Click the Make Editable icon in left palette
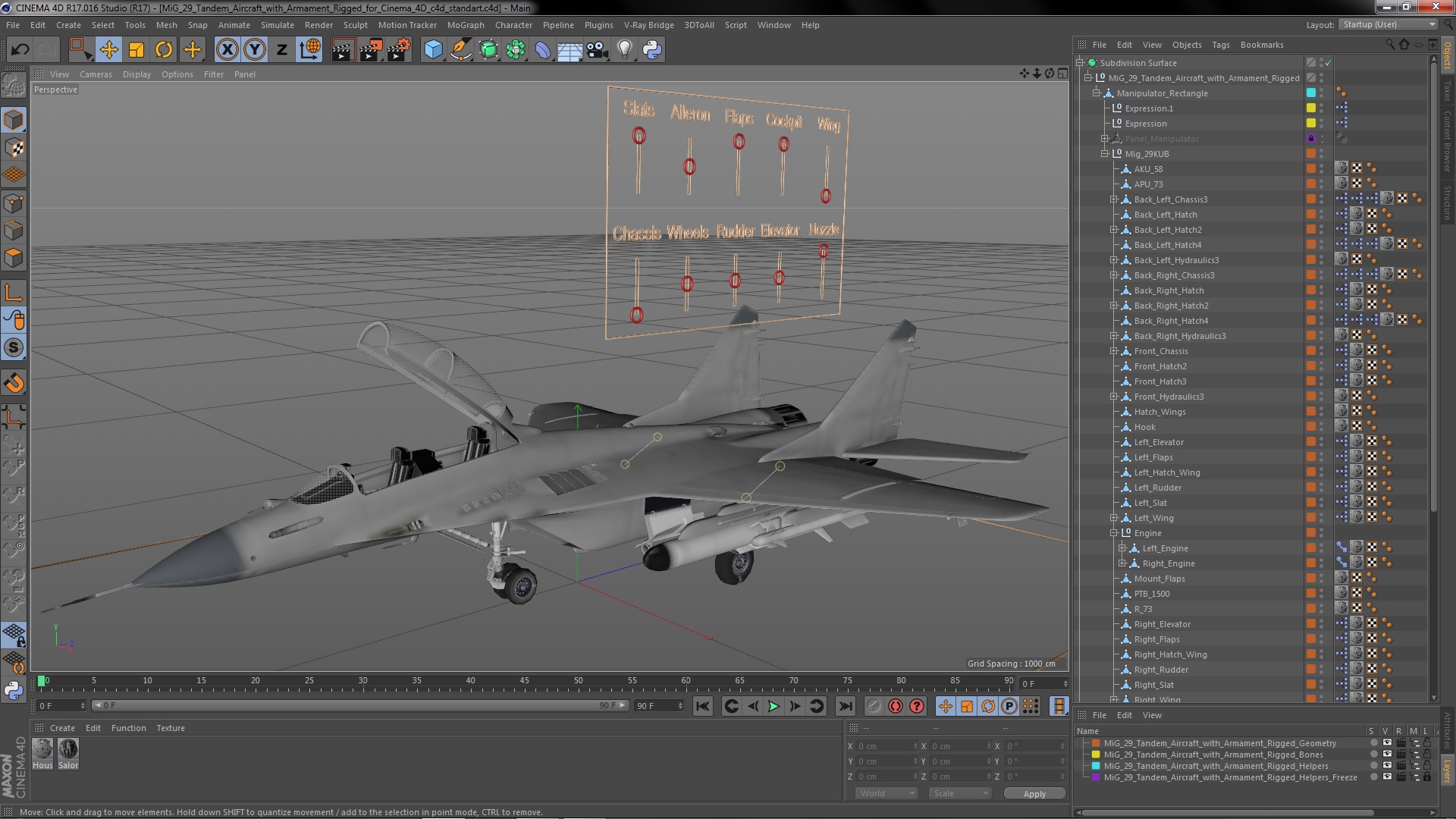1456x819 pixels. (x=14, y=85)
